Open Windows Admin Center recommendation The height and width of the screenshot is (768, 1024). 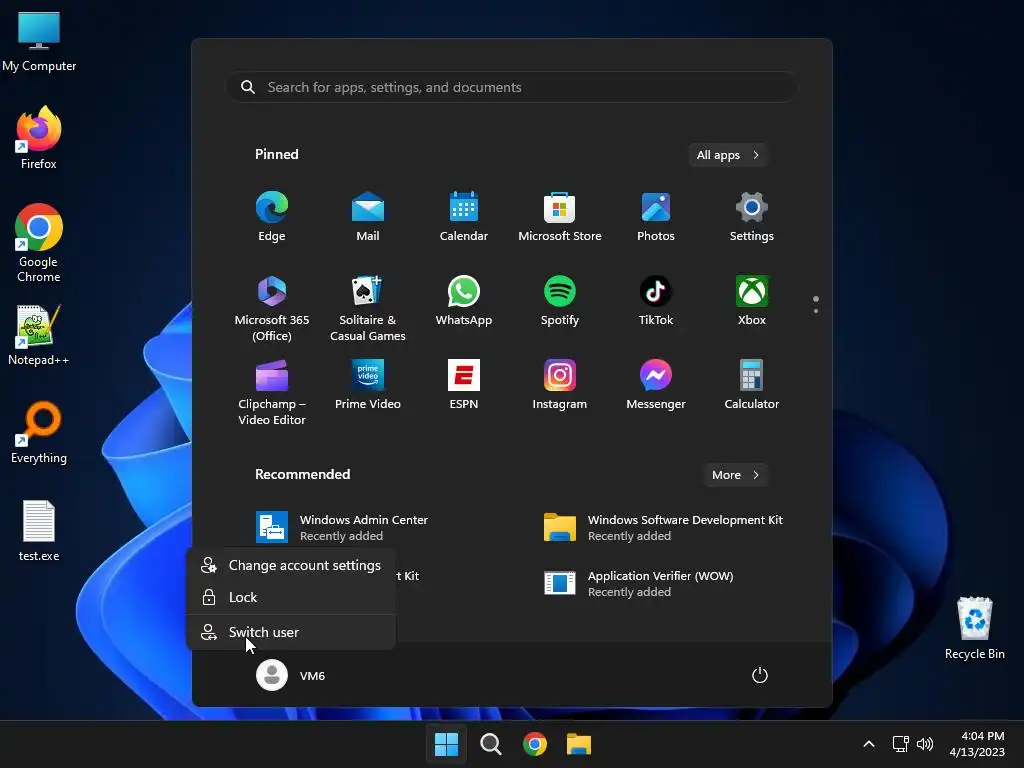point(342,528)
